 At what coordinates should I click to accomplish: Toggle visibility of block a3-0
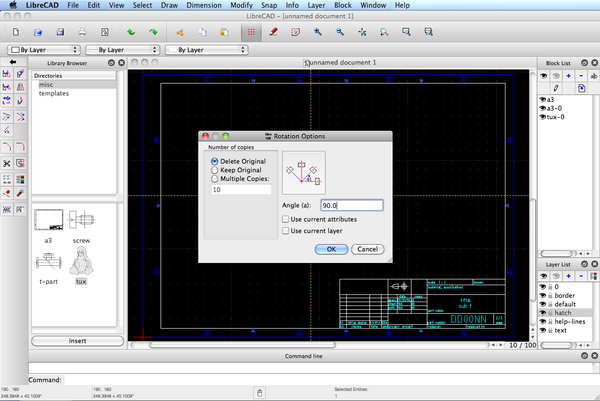(543, 108)
